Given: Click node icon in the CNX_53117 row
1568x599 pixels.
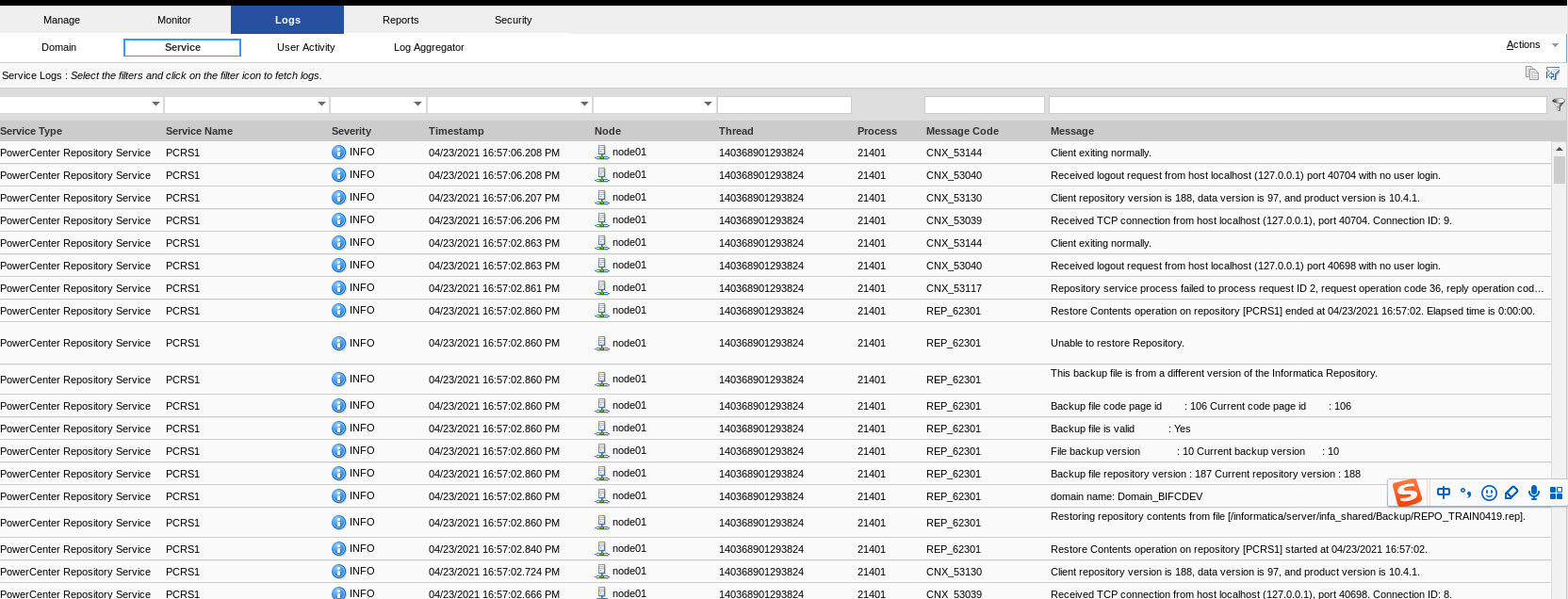Looking at the screenshot, I should pos(602,288).
